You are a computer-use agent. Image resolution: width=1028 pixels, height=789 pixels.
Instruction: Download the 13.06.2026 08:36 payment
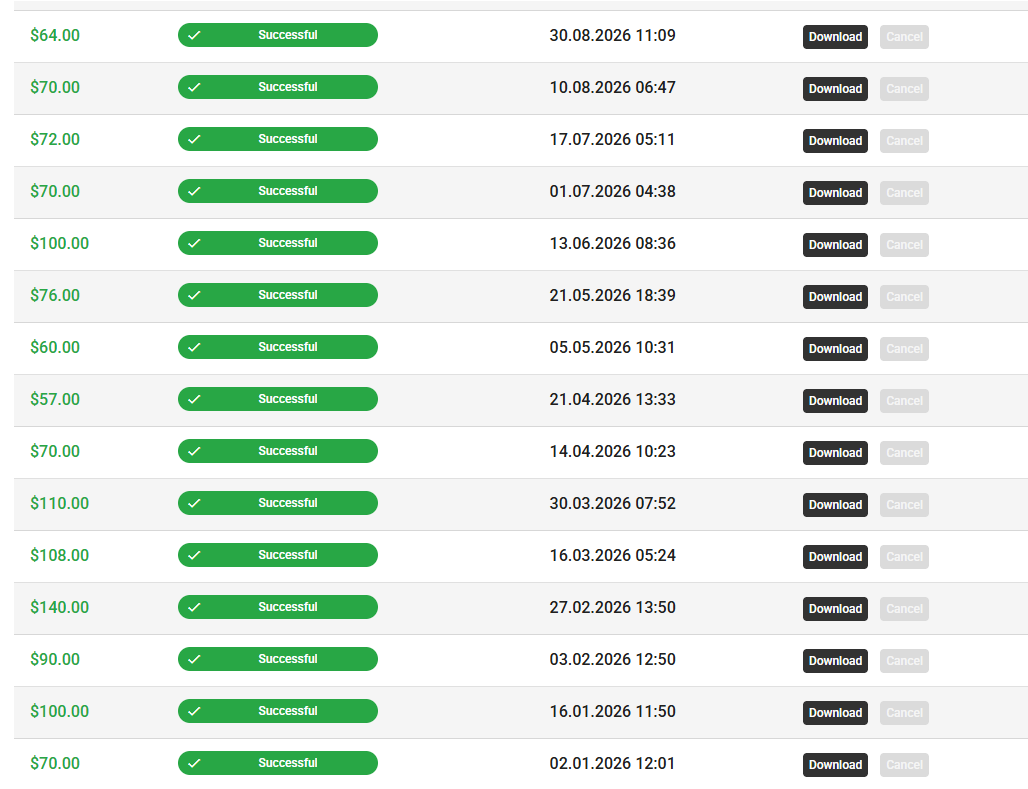[835, 245]
